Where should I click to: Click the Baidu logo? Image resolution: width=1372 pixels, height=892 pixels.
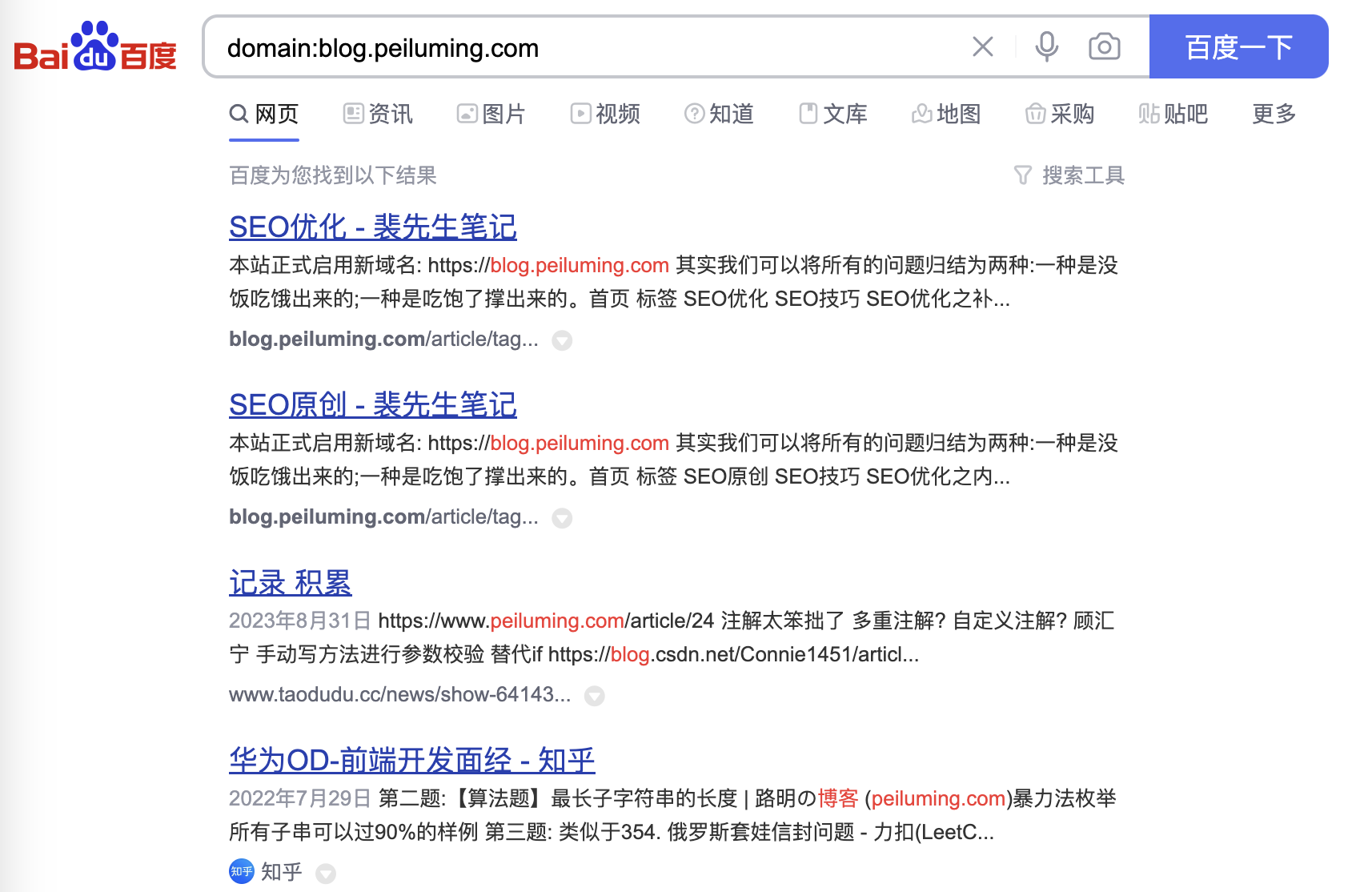click(94, 47)
